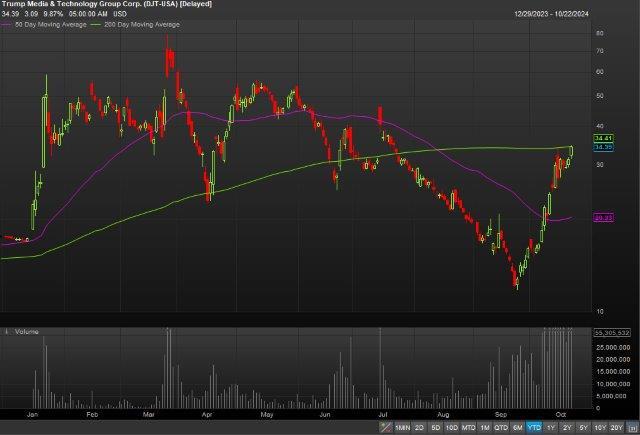Choose the 10D range button

coord(451,427)
